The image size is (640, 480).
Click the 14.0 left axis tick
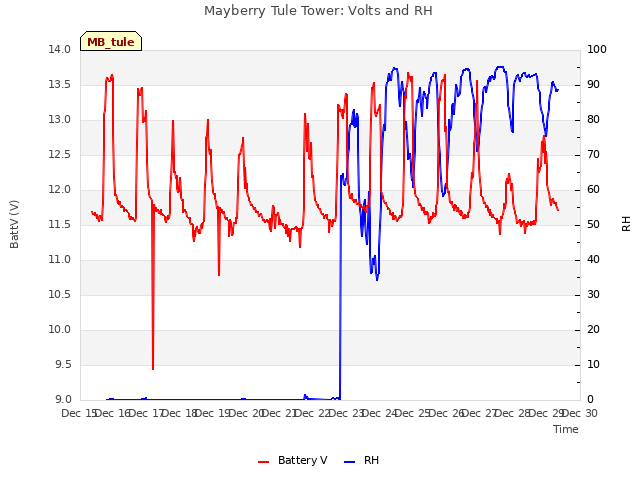point(60,50)
